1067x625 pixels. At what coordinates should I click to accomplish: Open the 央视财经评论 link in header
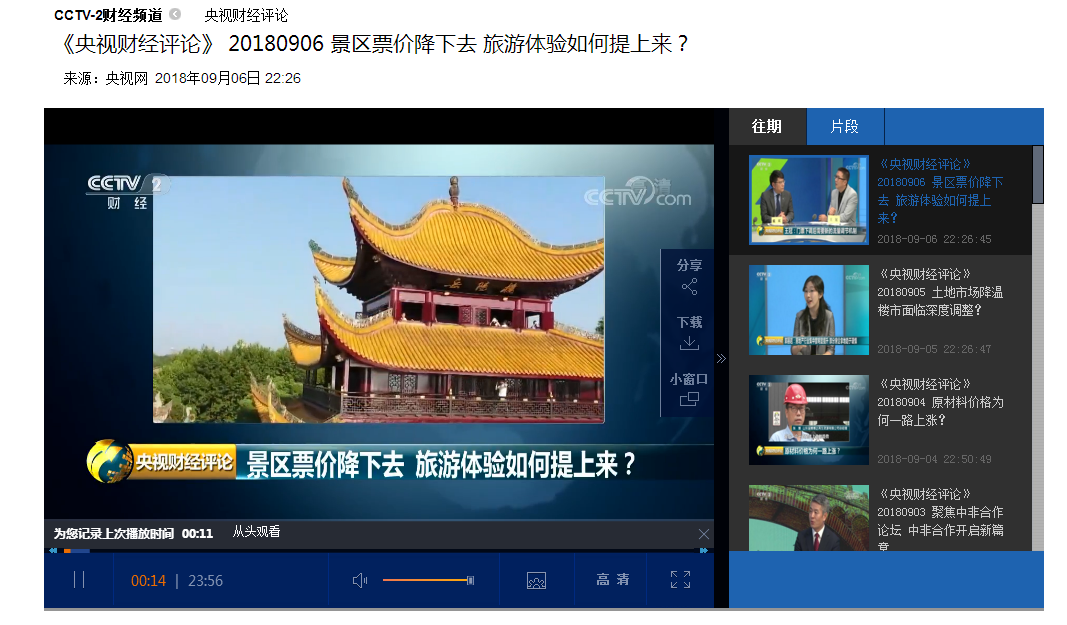click(x=246, y=15)
